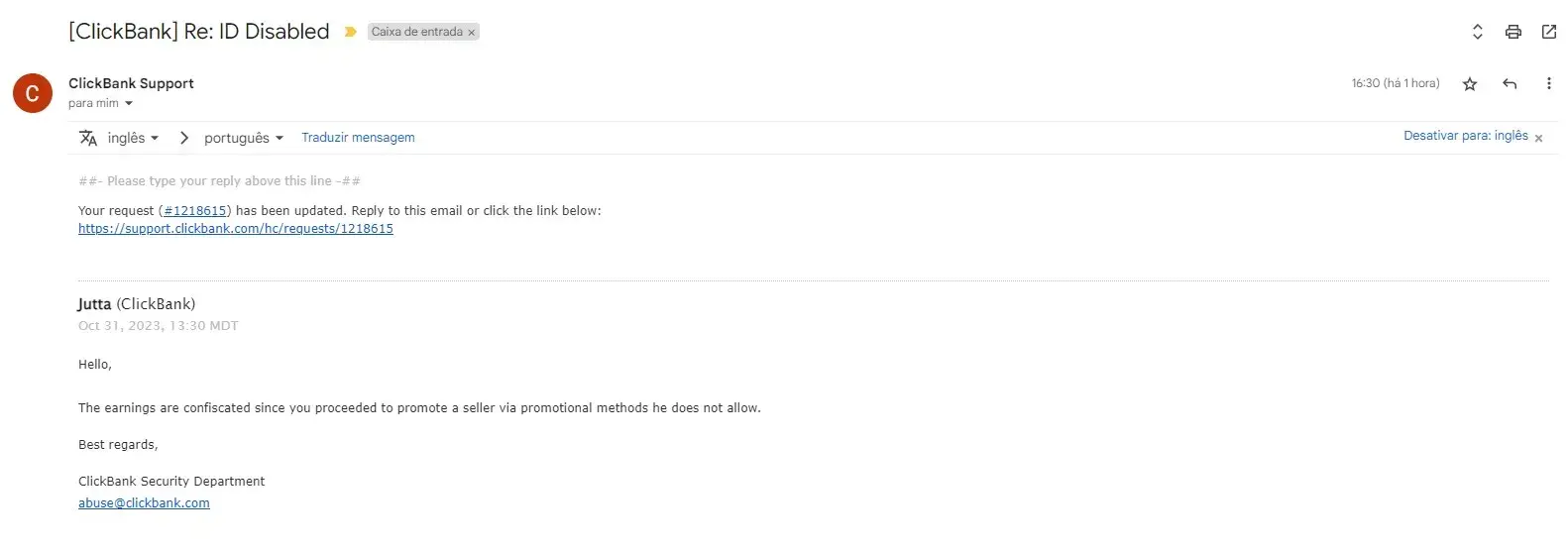
Task: Remove the Caixa de entrada label
Action: tap(472, 33)
